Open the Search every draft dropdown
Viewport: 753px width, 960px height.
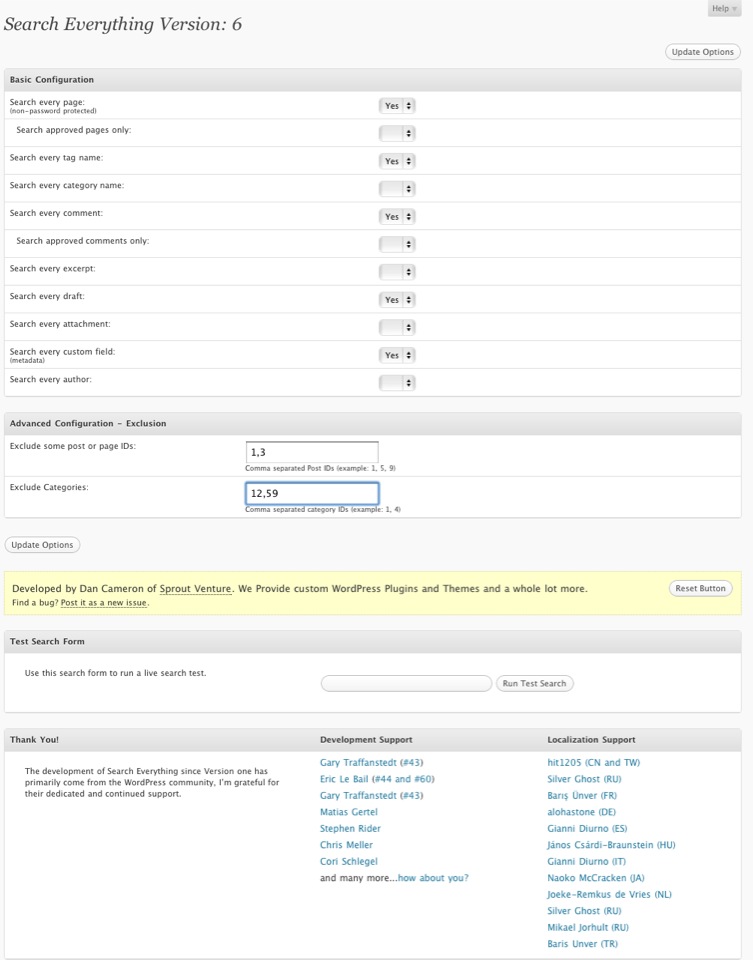[x=397, y=300]
